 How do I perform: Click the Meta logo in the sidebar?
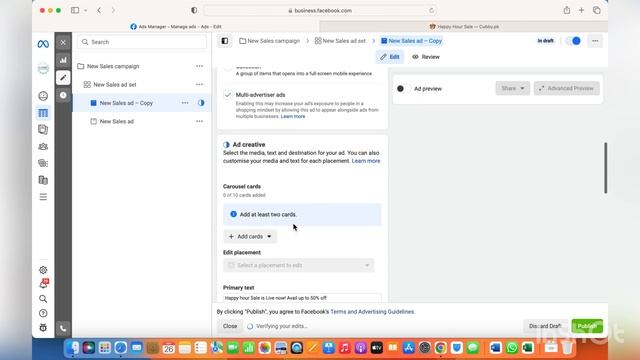tap(43, 44)
